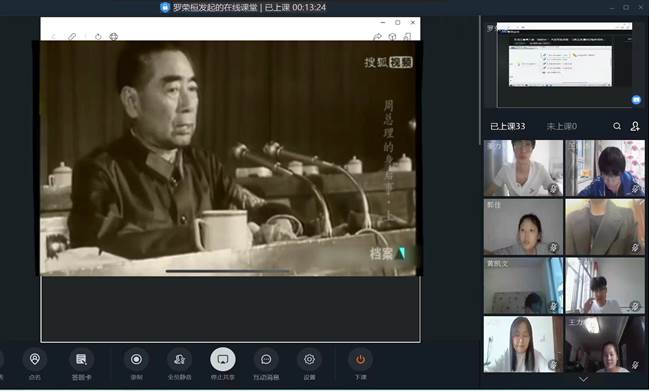Toggle mic on 郭佳's video tile

coord(553,247)
